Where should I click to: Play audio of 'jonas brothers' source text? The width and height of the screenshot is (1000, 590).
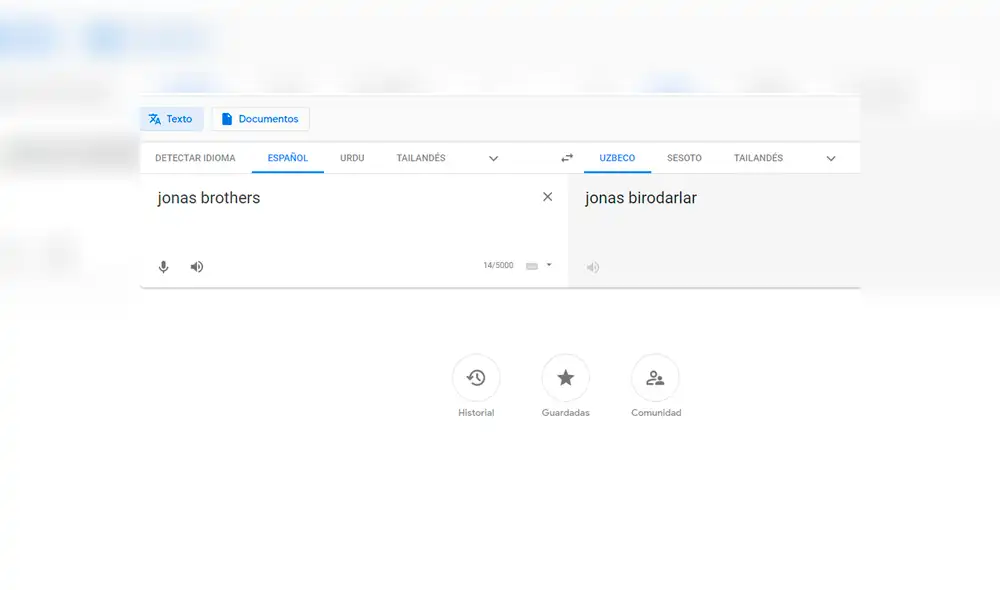click(x=196, y=267)
